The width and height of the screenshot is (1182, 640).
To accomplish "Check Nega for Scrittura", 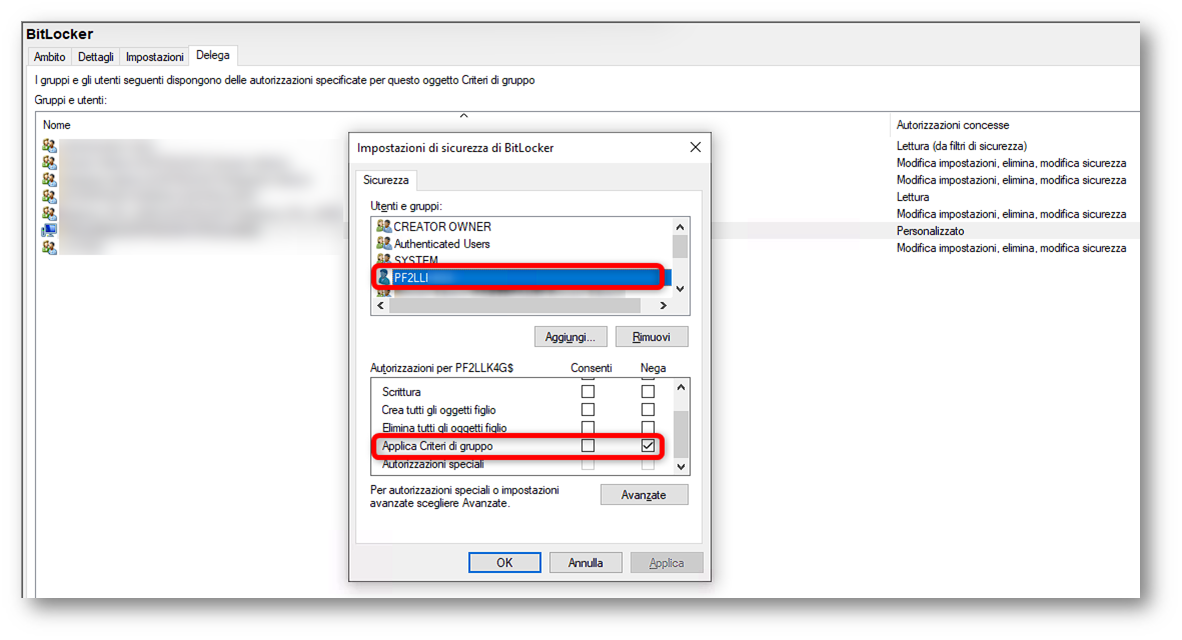I will click(648, 391).
